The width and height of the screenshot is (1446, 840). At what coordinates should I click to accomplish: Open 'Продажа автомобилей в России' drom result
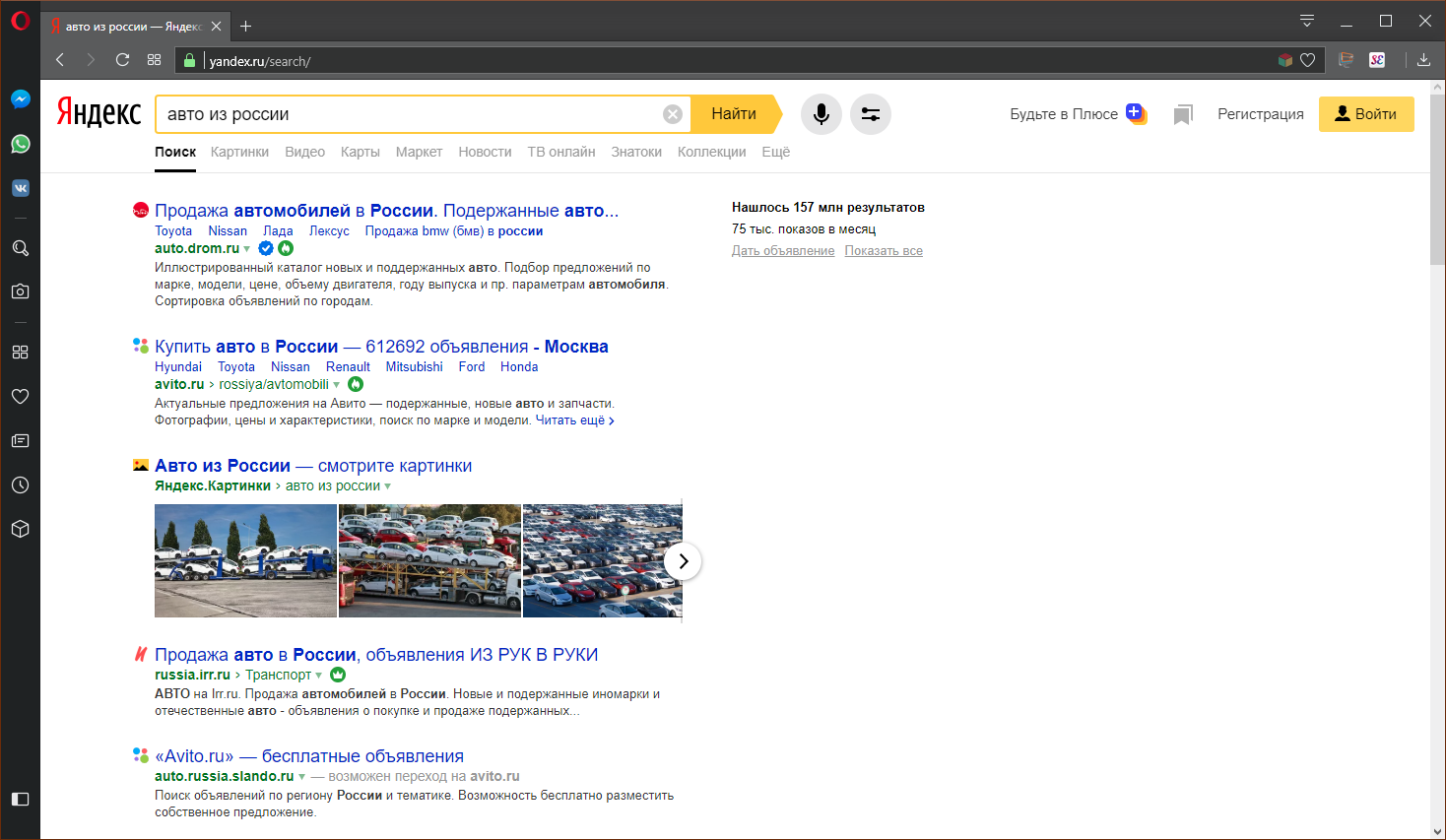click(386, 211)
